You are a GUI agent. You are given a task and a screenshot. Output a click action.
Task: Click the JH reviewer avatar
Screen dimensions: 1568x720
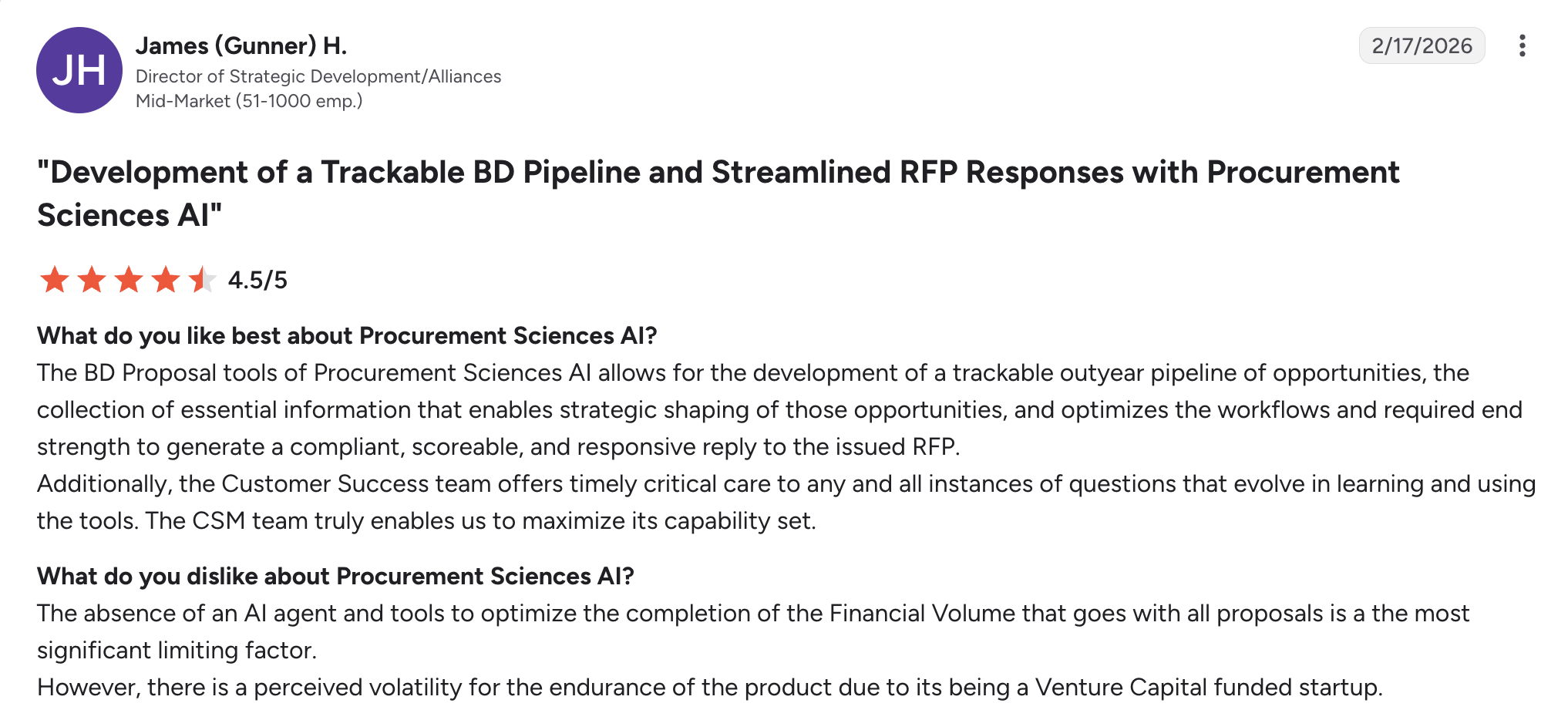pos(79,70)
